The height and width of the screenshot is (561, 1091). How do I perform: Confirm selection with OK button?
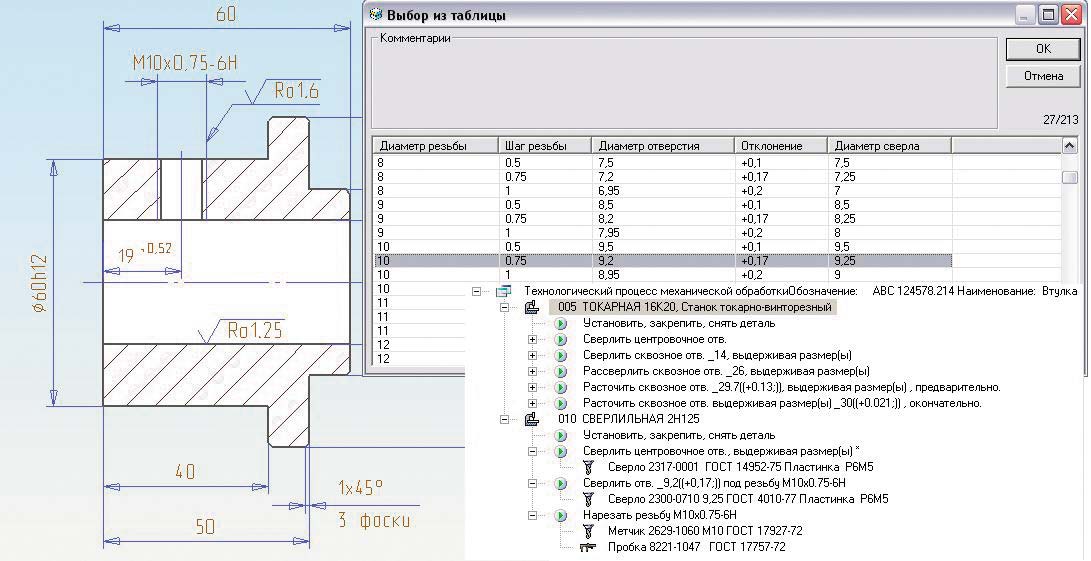[1043, 49]
